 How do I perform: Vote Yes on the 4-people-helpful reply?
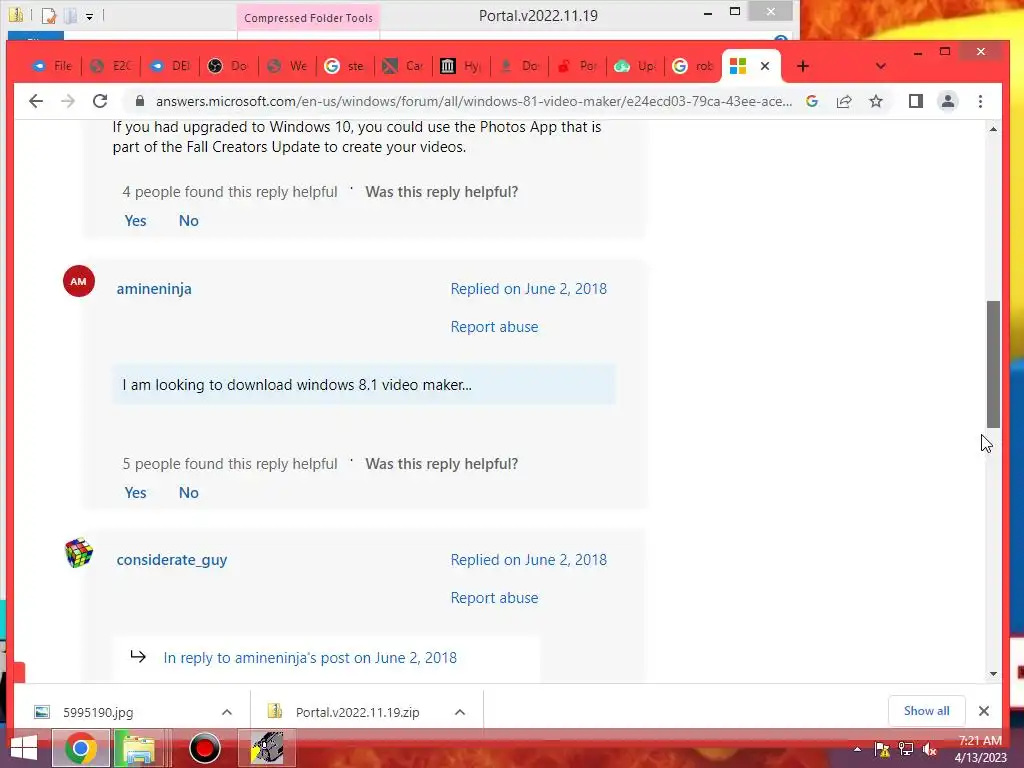[135, 221]
